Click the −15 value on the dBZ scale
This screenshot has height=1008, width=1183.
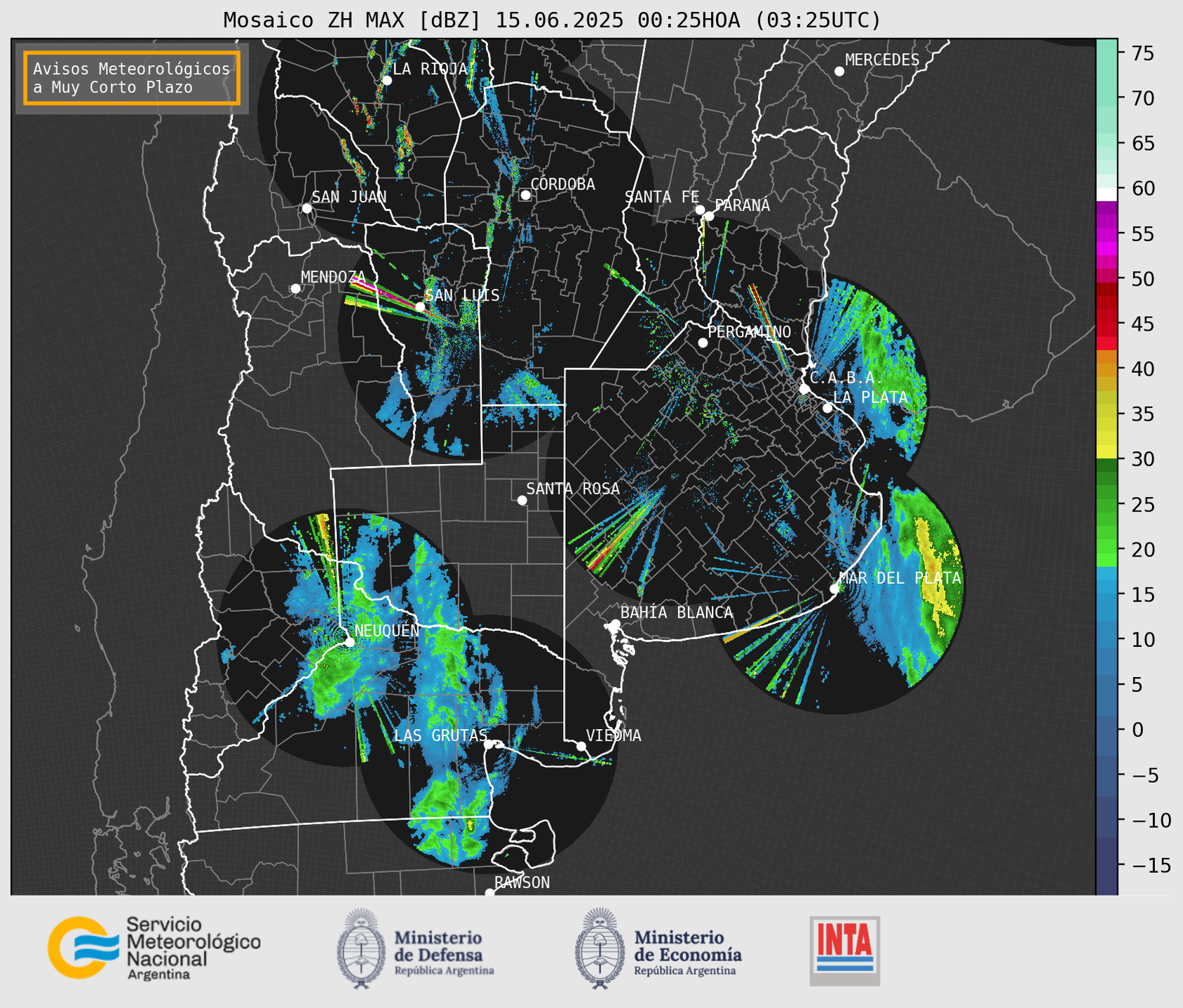(1150, 865)
